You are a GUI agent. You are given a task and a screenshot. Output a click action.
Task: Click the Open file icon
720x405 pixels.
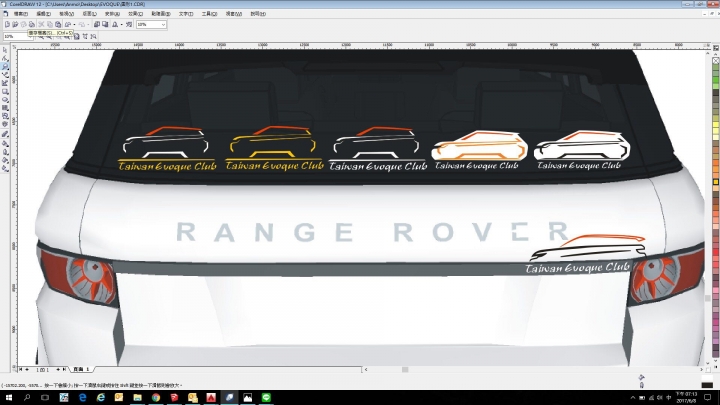click(x=15, y=24)
